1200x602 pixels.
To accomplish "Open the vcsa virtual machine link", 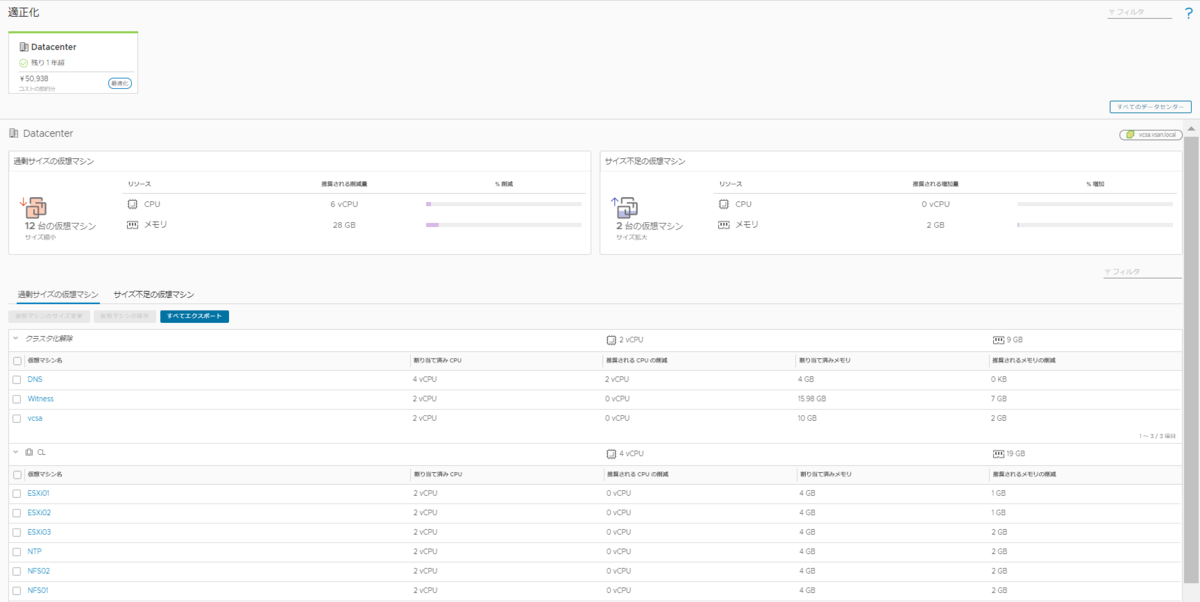I will (x=35, y=418).
